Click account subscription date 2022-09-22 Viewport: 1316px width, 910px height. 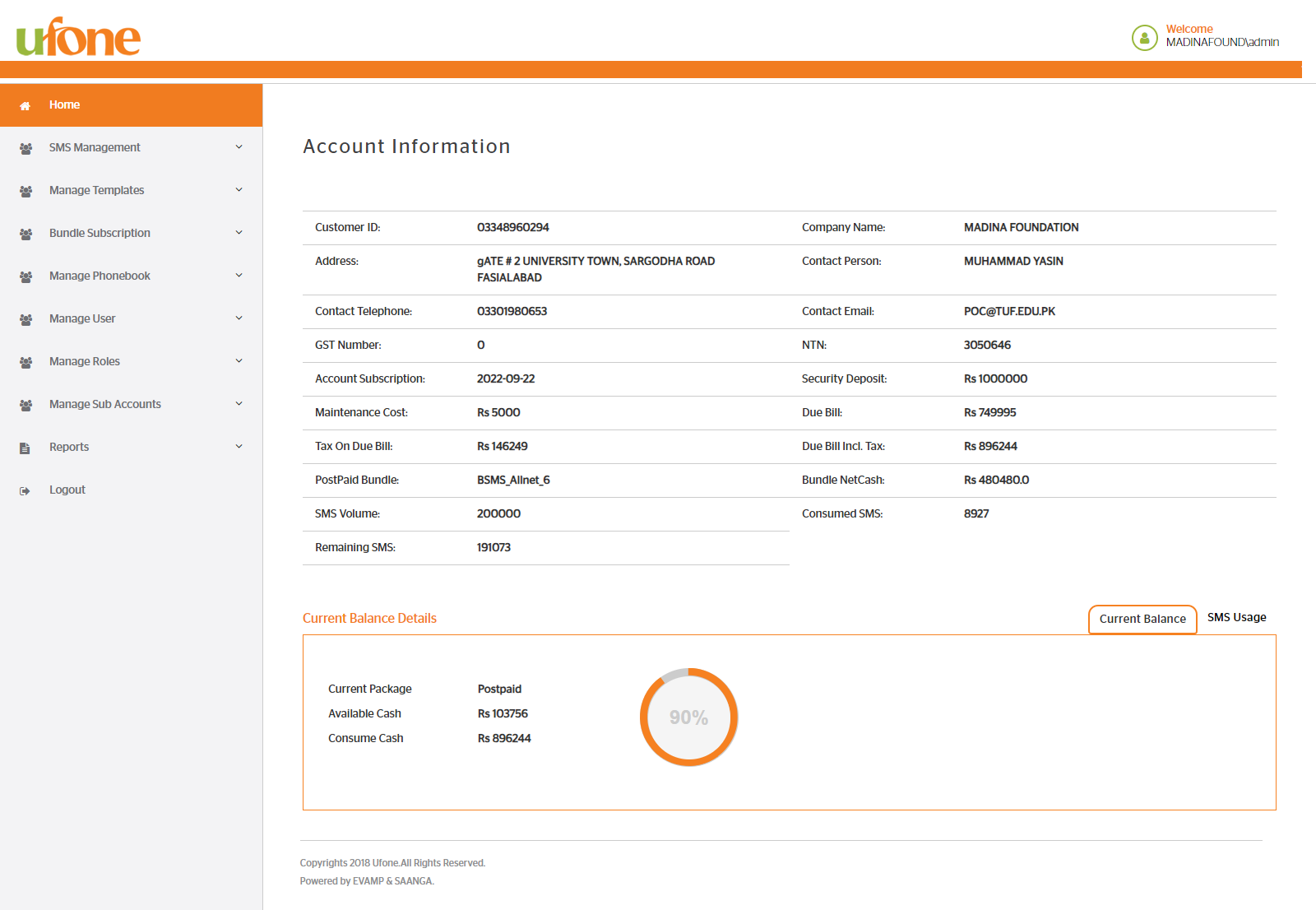point(506,379)
